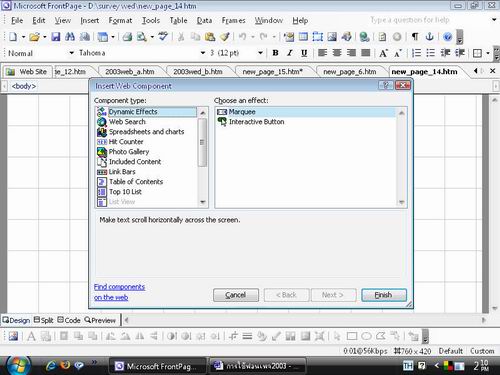500x375 pixels.
Task: Open the File menu
Action: pyautogui.click(x=17, y=21)
